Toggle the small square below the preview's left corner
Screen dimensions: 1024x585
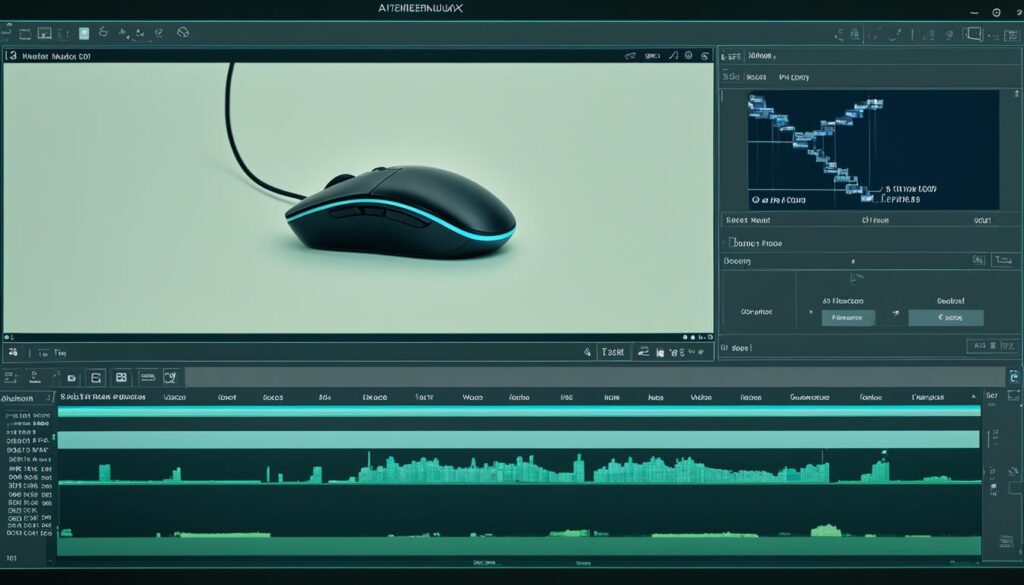tap(13, 352)
